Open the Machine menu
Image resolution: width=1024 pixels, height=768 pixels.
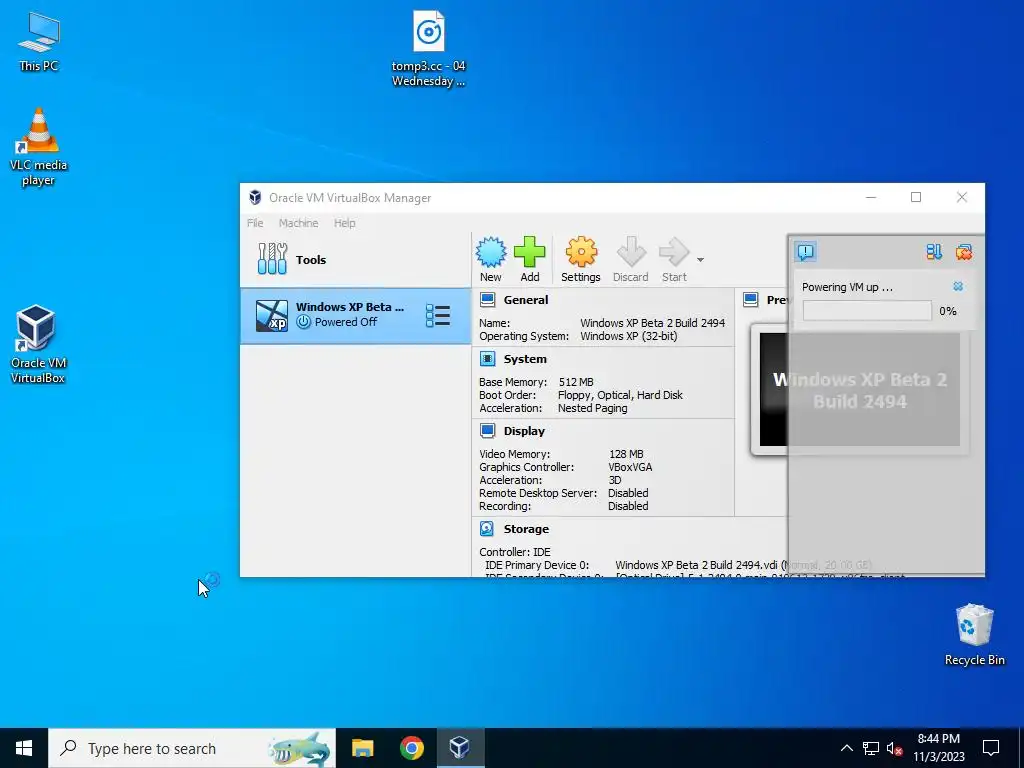298,223
